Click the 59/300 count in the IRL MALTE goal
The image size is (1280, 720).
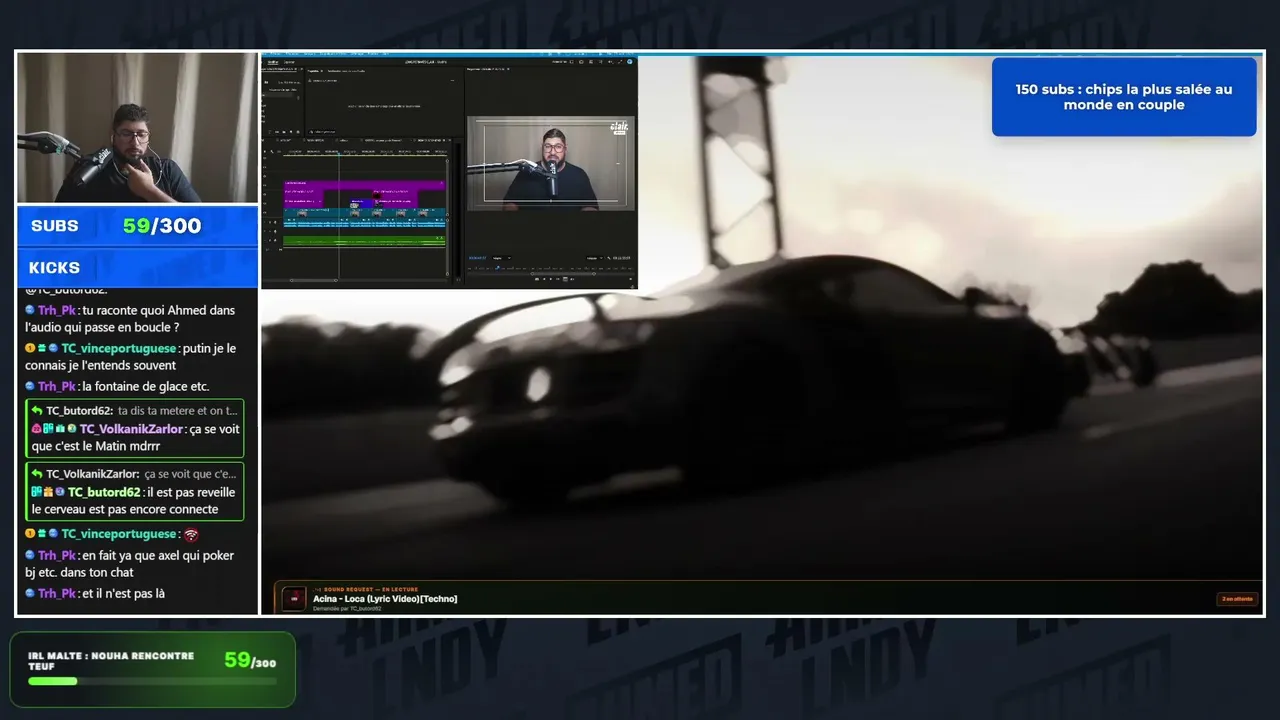coord(250,660)
